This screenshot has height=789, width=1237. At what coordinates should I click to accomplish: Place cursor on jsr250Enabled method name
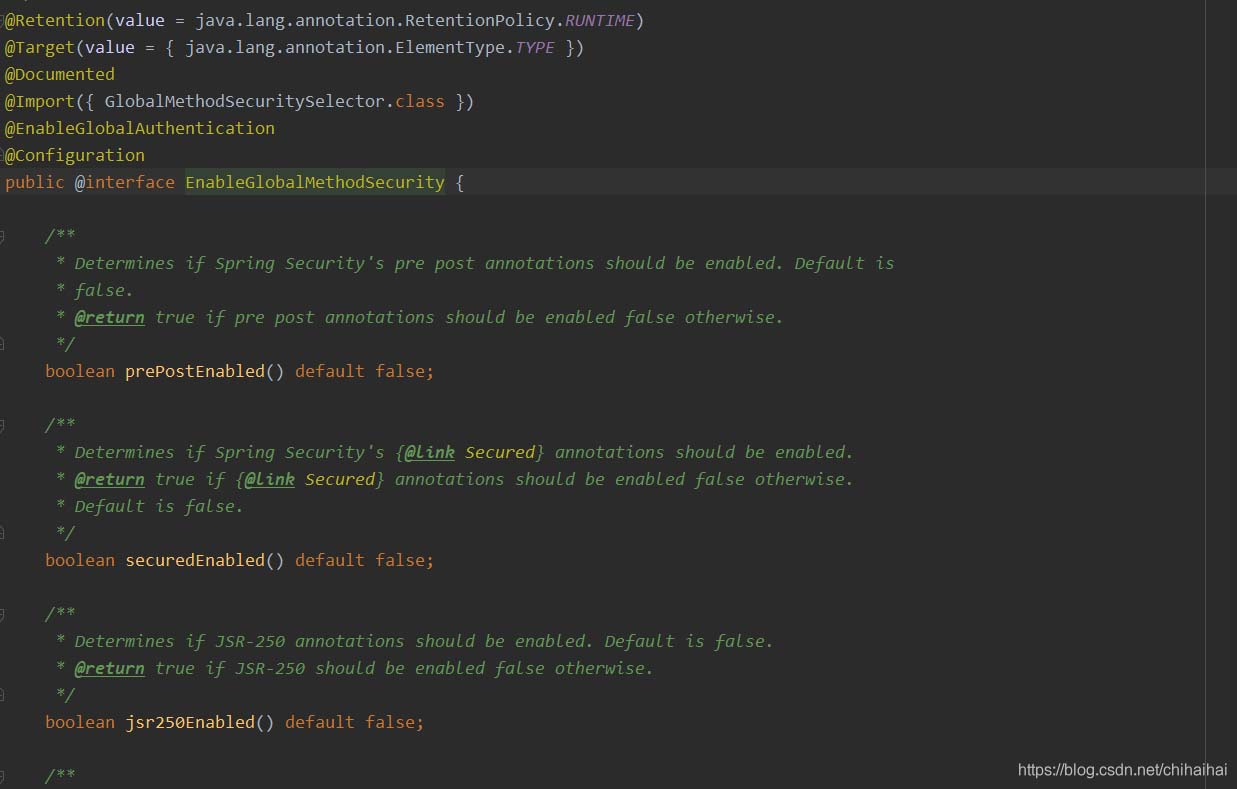(x=189, y=721)
